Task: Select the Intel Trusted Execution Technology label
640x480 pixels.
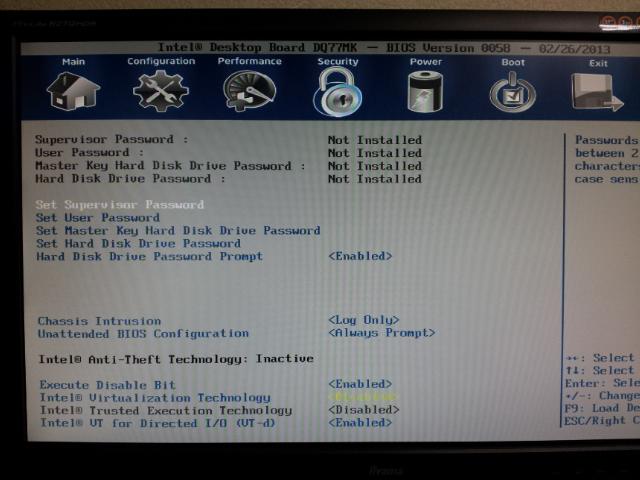Action: [x=166, y=411]
